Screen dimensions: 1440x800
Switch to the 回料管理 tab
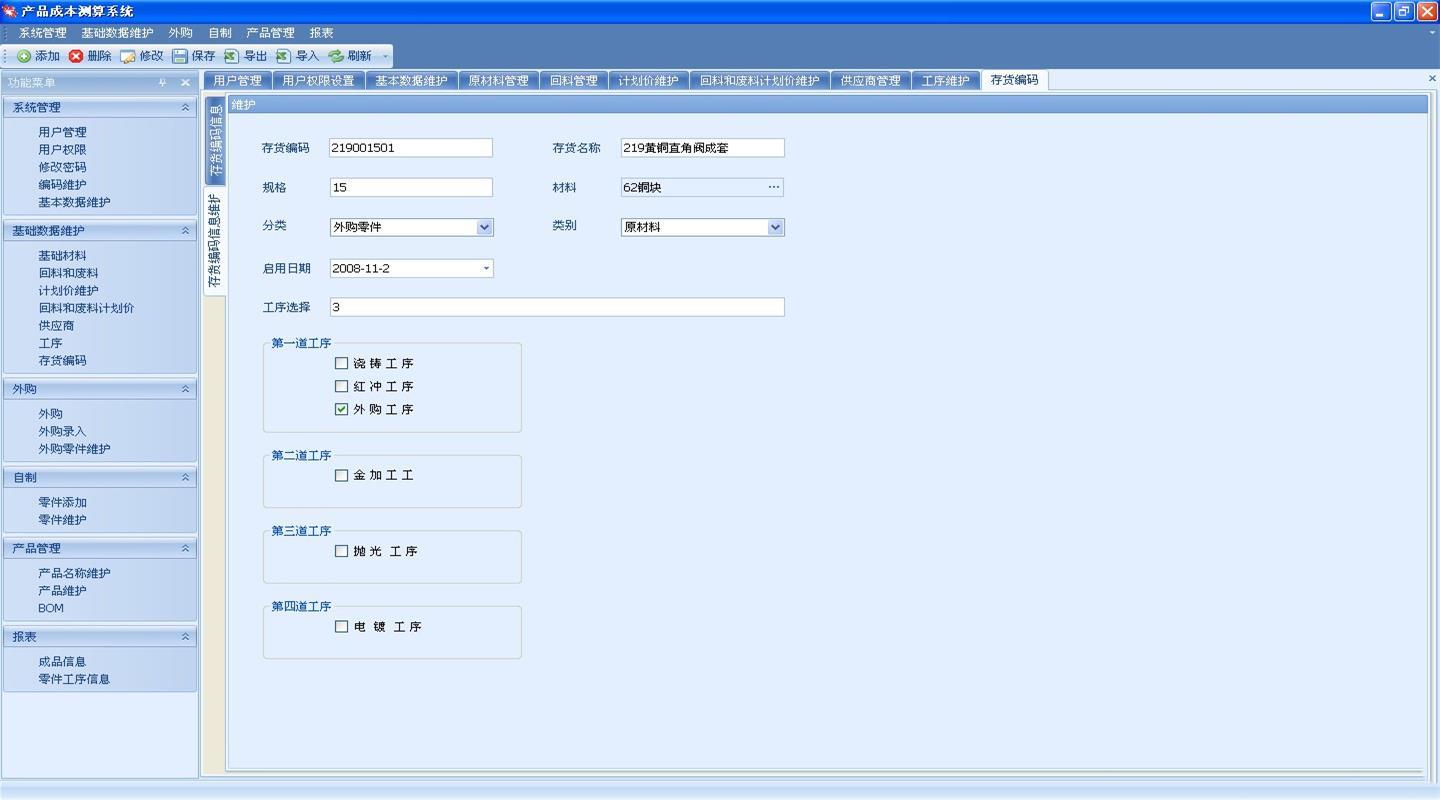(x=573, y=81)
